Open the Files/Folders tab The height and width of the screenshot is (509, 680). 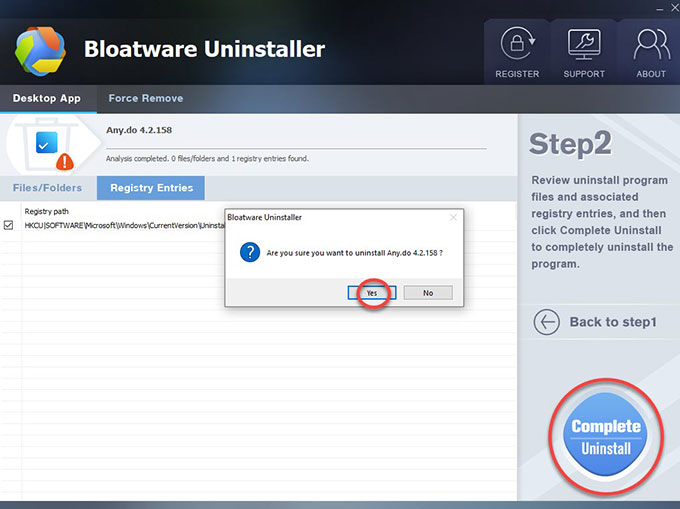click(47, 188)
